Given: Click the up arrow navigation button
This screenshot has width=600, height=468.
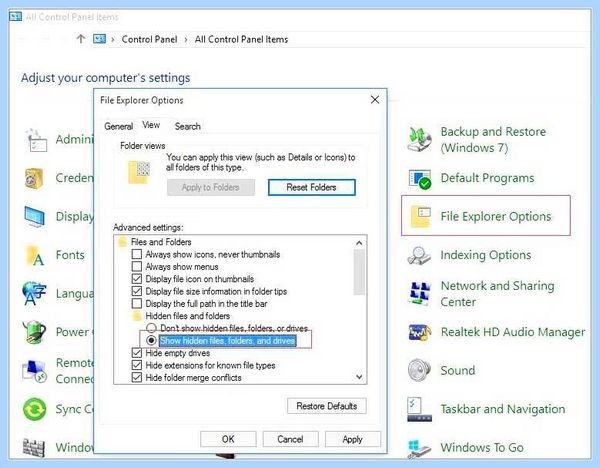Looking at the screenshot, I should (x=81, y=39).
